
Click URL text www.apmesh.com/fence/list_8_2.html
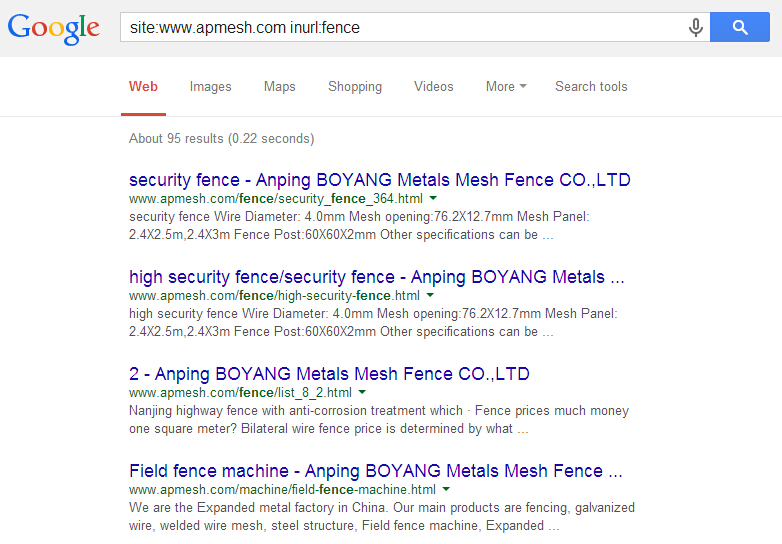[x=240, y=392]
